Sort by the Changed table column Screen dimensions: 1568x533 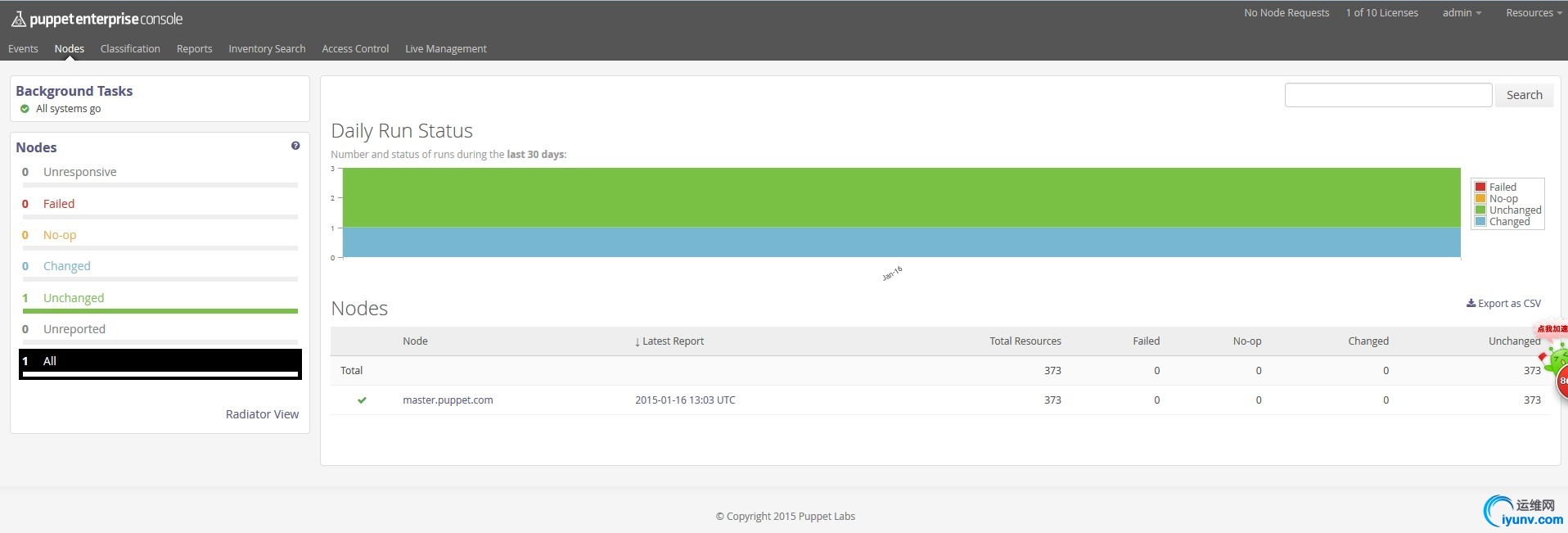[1368, 341]
